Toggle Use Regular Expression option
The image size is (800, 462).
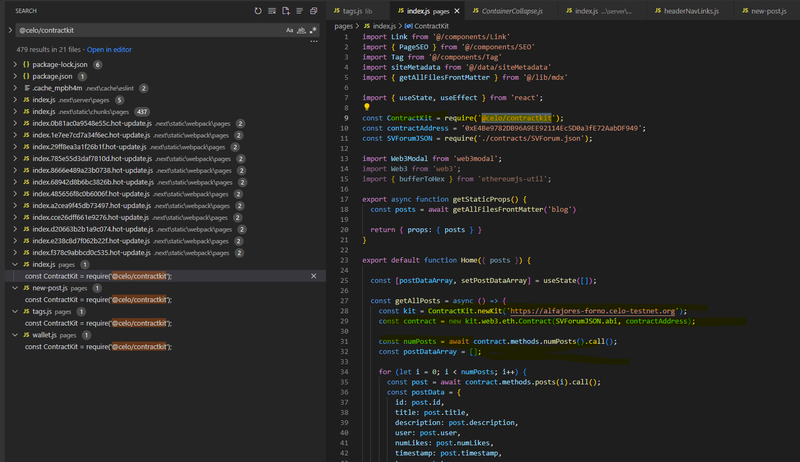click(313, 31)
